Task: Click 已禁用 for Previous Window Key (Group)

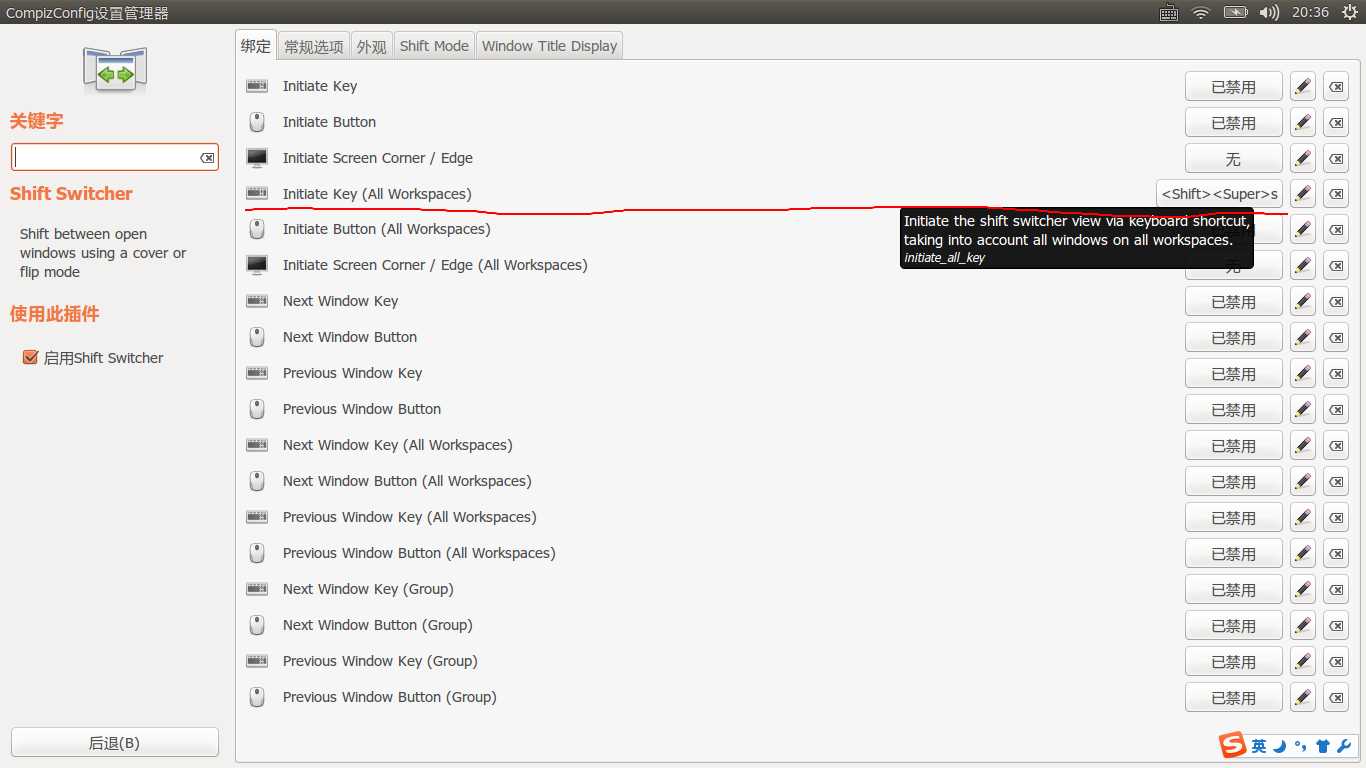Action: [x=1233, y=662]
